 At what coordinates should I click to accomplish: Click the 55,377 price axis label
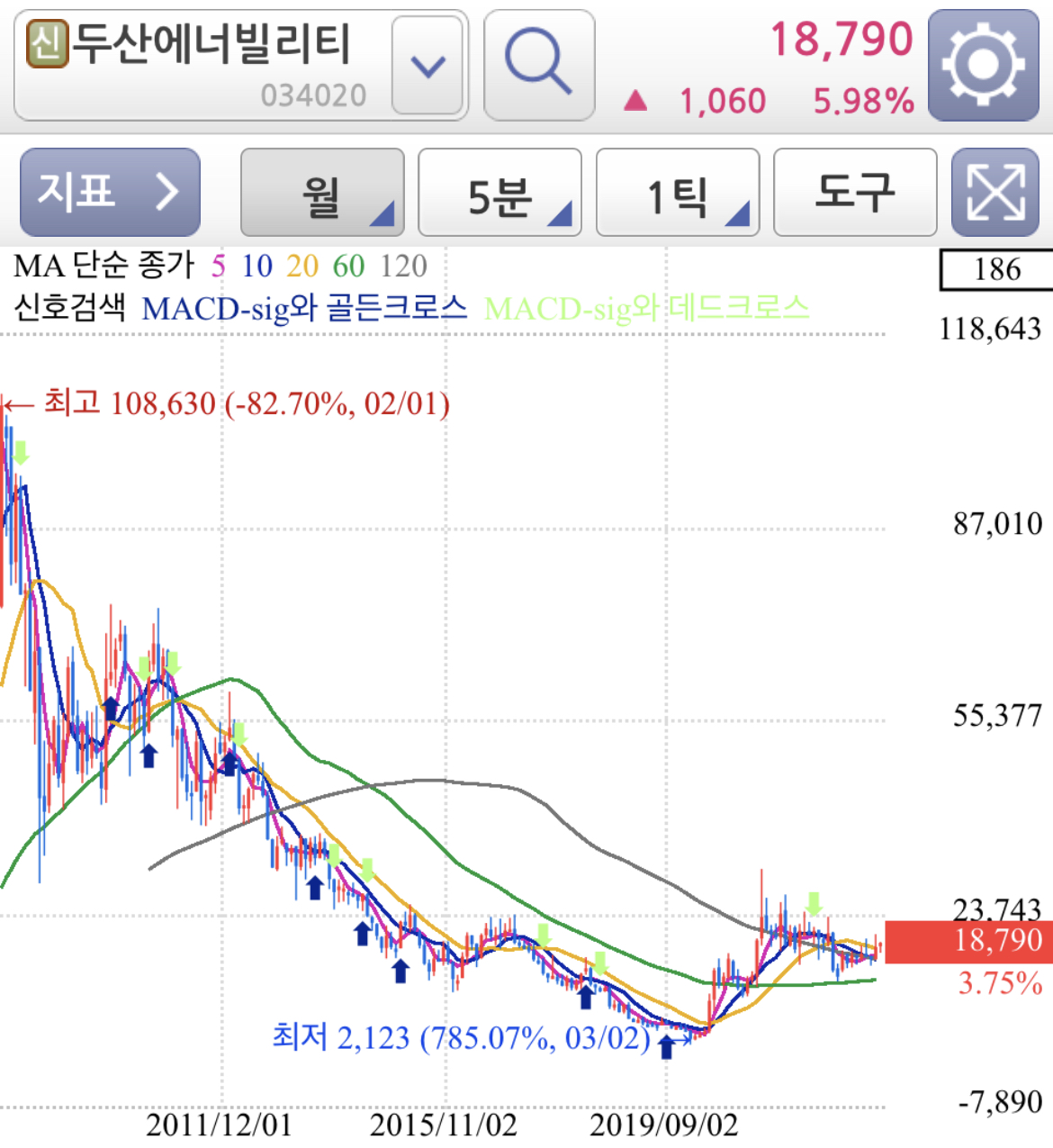pos(997,716)
